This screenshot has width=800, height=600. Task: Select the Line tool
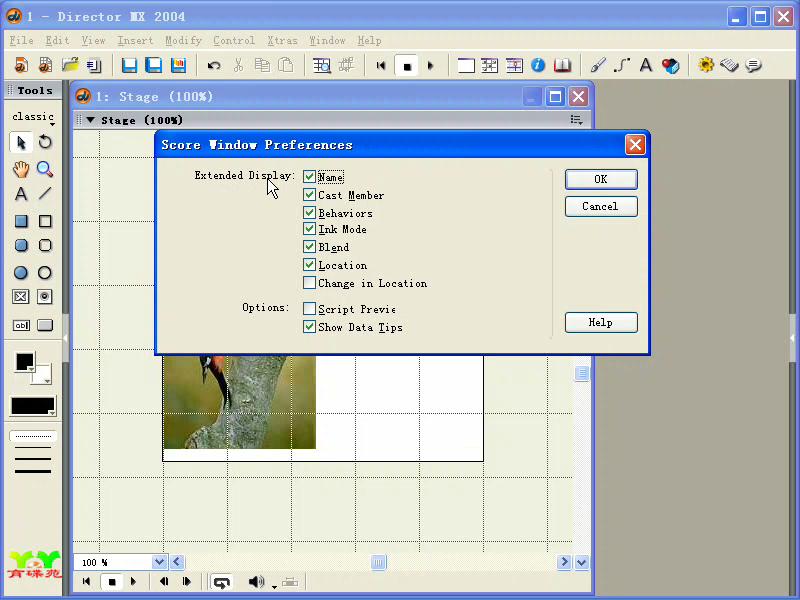[45, 193]
